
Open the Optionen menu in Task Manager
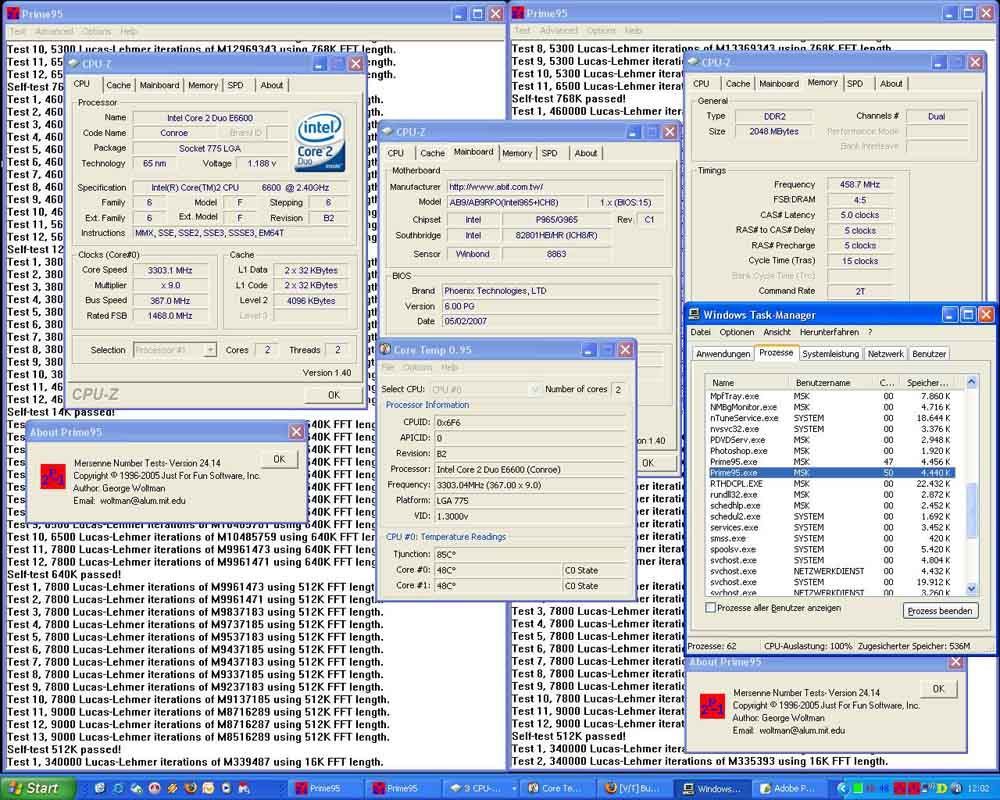point(737,332)
